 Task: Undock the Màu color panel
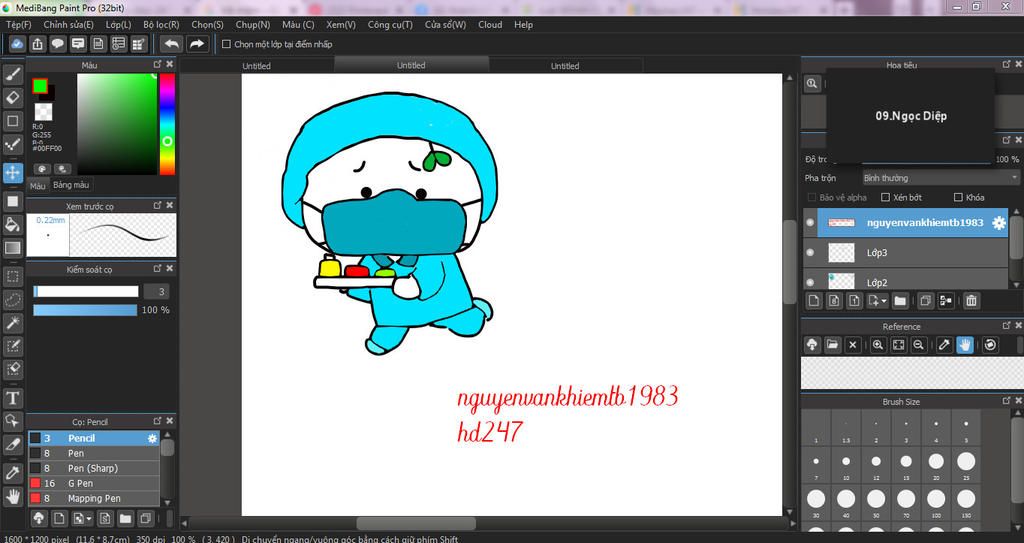click(157, 64)
